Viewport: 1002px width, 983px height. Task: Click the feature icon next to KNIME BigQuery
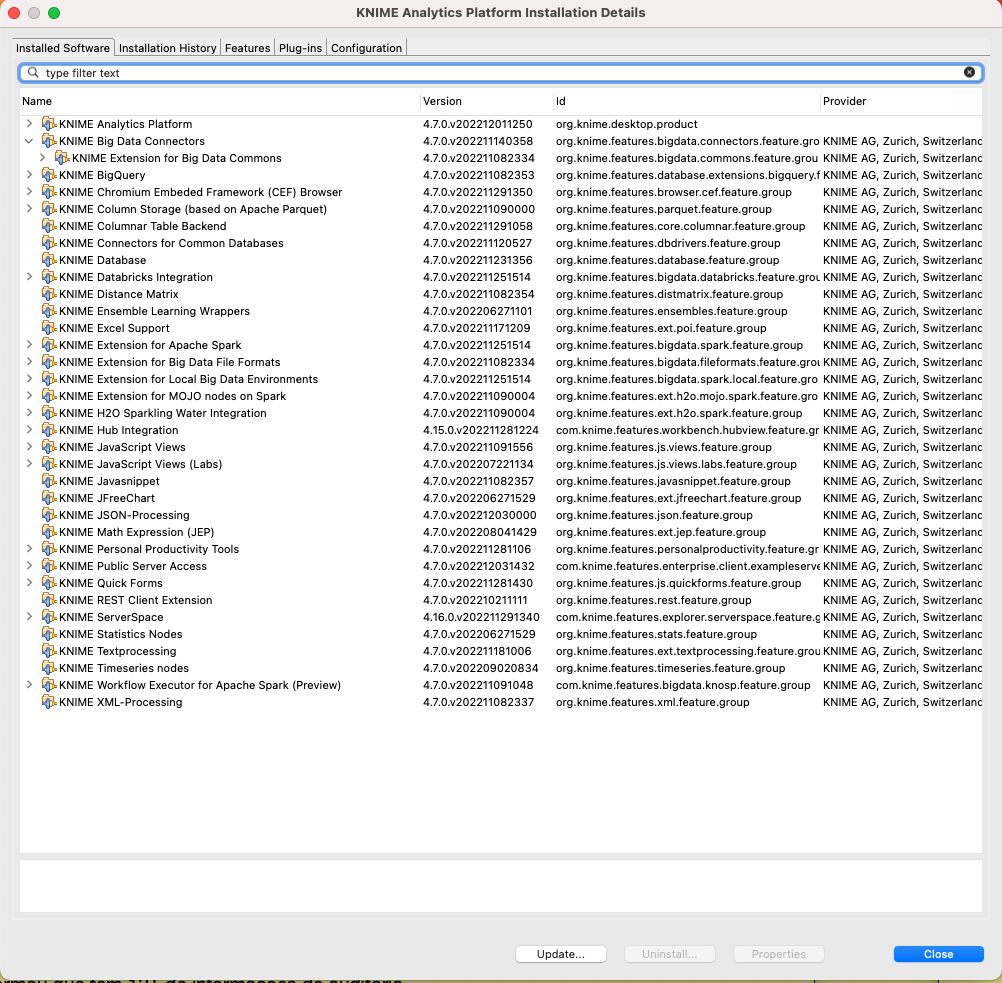[49, 175]
